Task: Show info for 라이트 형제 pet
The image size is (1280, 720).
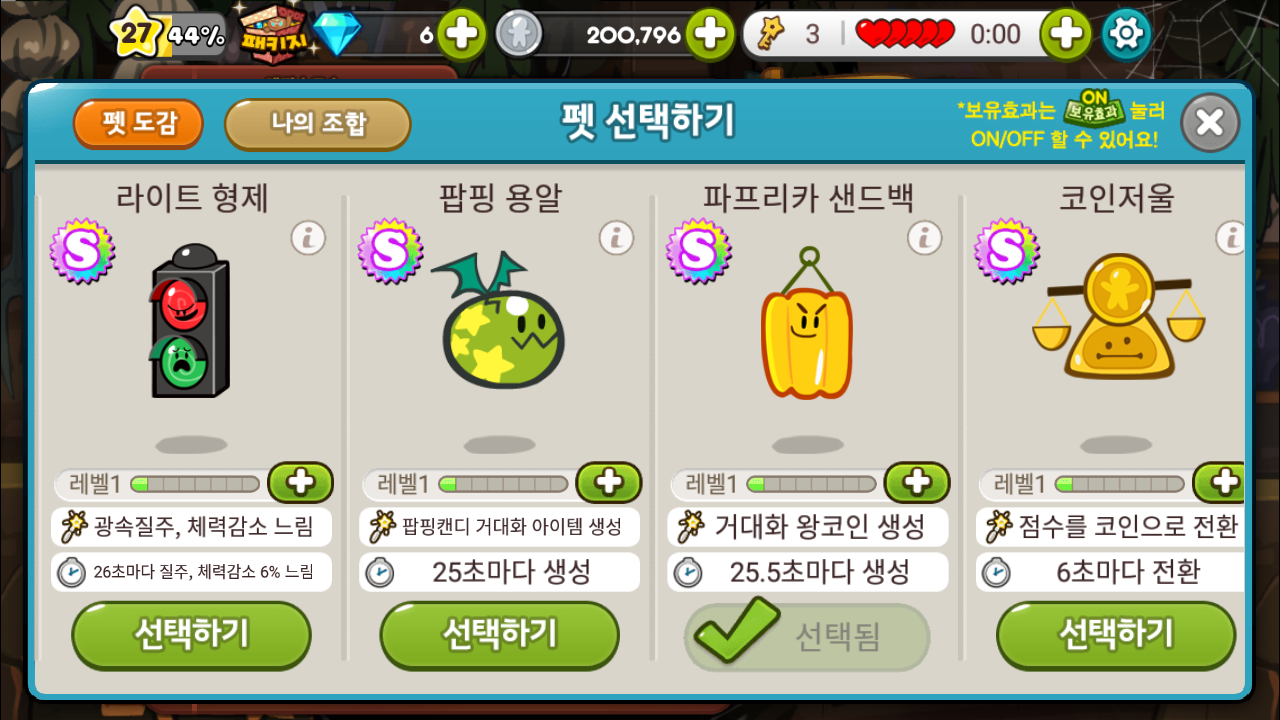Action: pos(309,238)
